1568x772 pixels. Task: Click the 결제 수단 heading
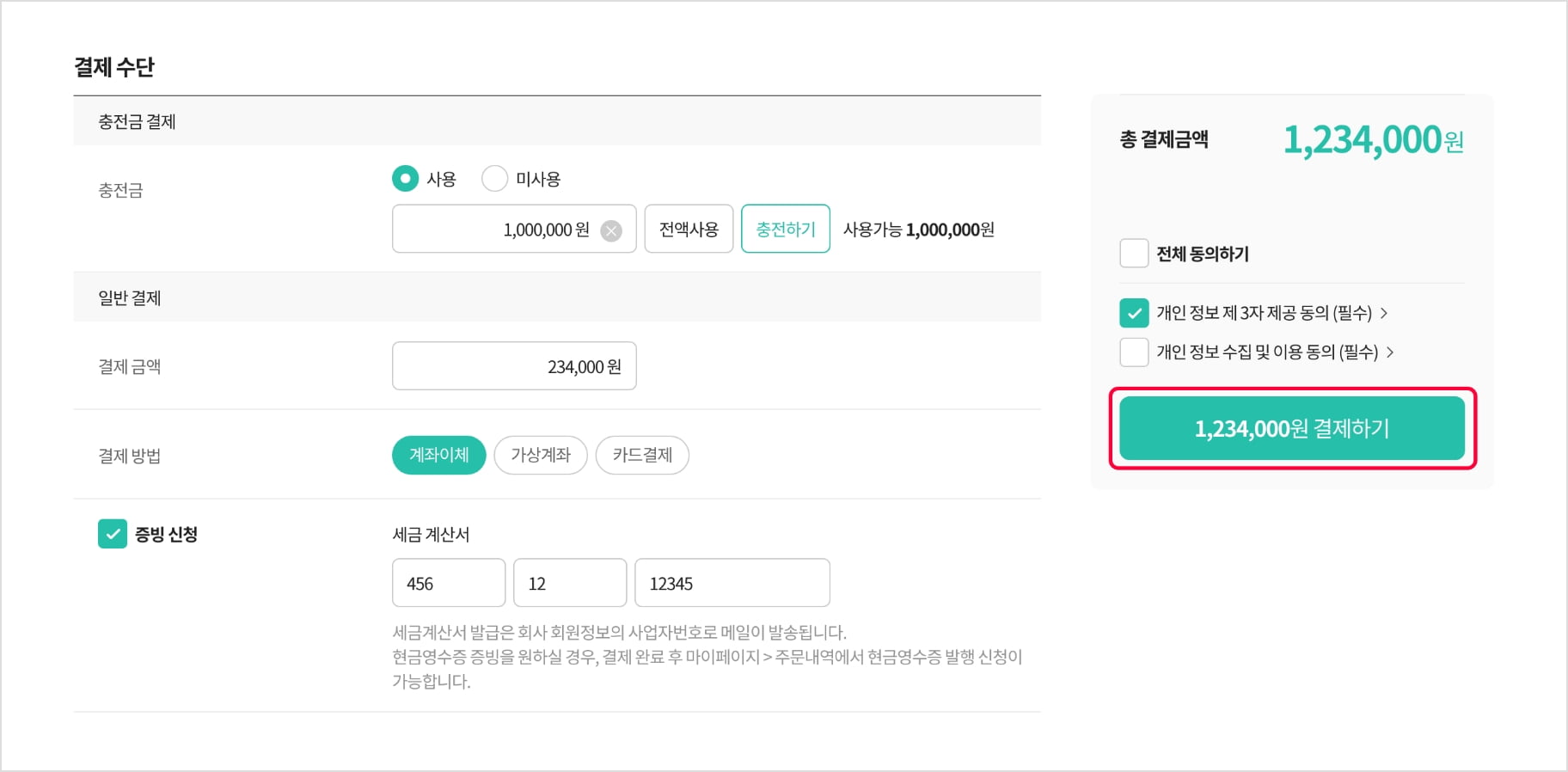point(113,67)
